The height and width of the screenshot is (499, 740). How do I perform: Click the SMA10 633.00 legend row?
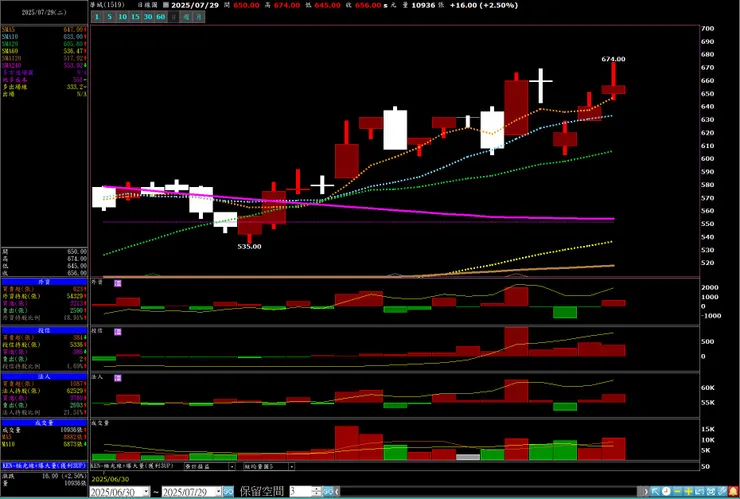pyautogui.click(x=44, y=37)
